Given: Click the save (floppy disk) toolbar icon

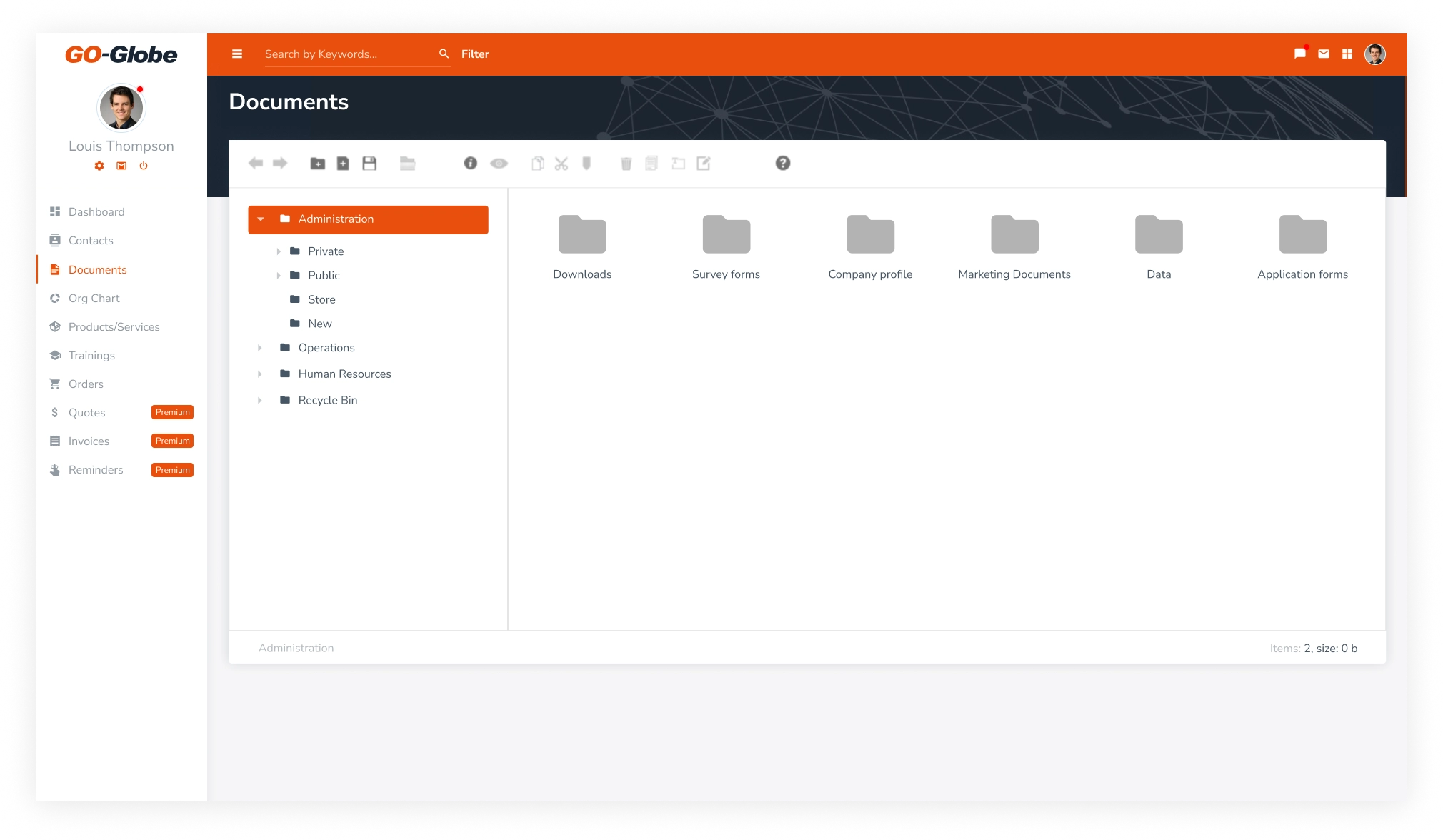Looking at the screenshot, I should [369, 164].
